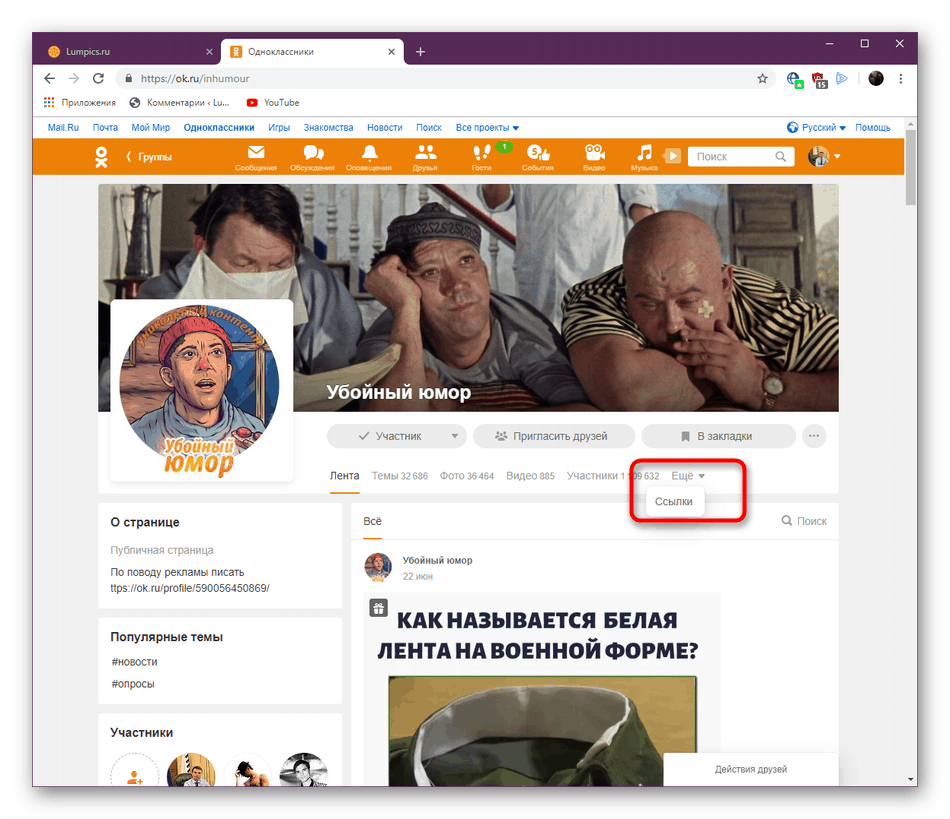Open Русский language dropdown
The image size is (950, 819).
tap(816, 128)
